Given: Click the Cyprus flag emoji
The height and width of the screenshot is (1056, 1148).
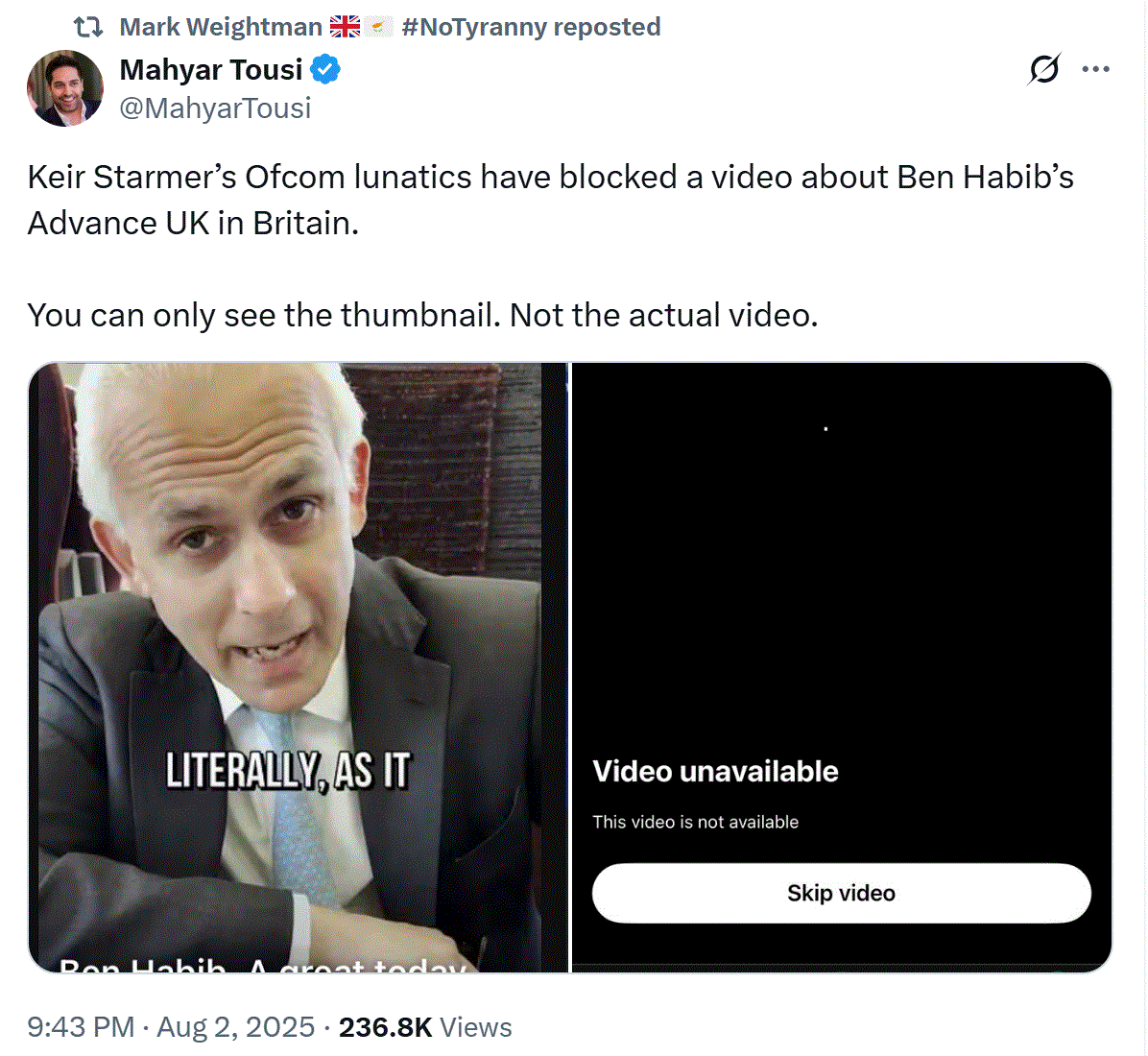Looking at the screenshot, I should click(x=381, y=27).
